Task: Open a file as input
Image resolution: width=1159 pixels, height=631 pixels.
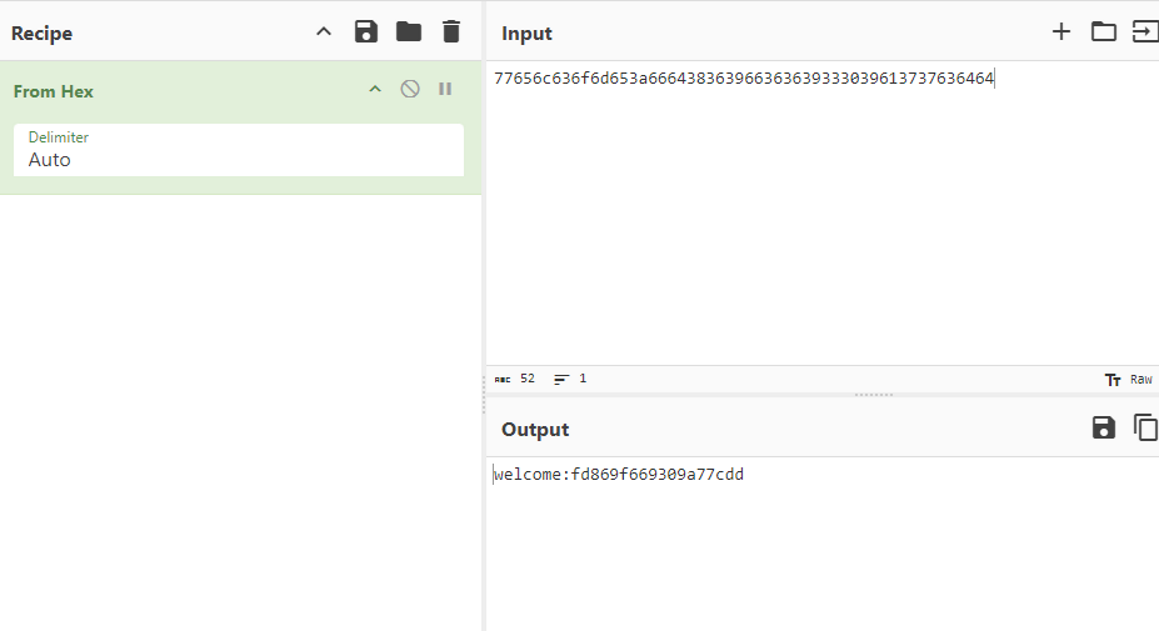Action: pos(1144,32)
